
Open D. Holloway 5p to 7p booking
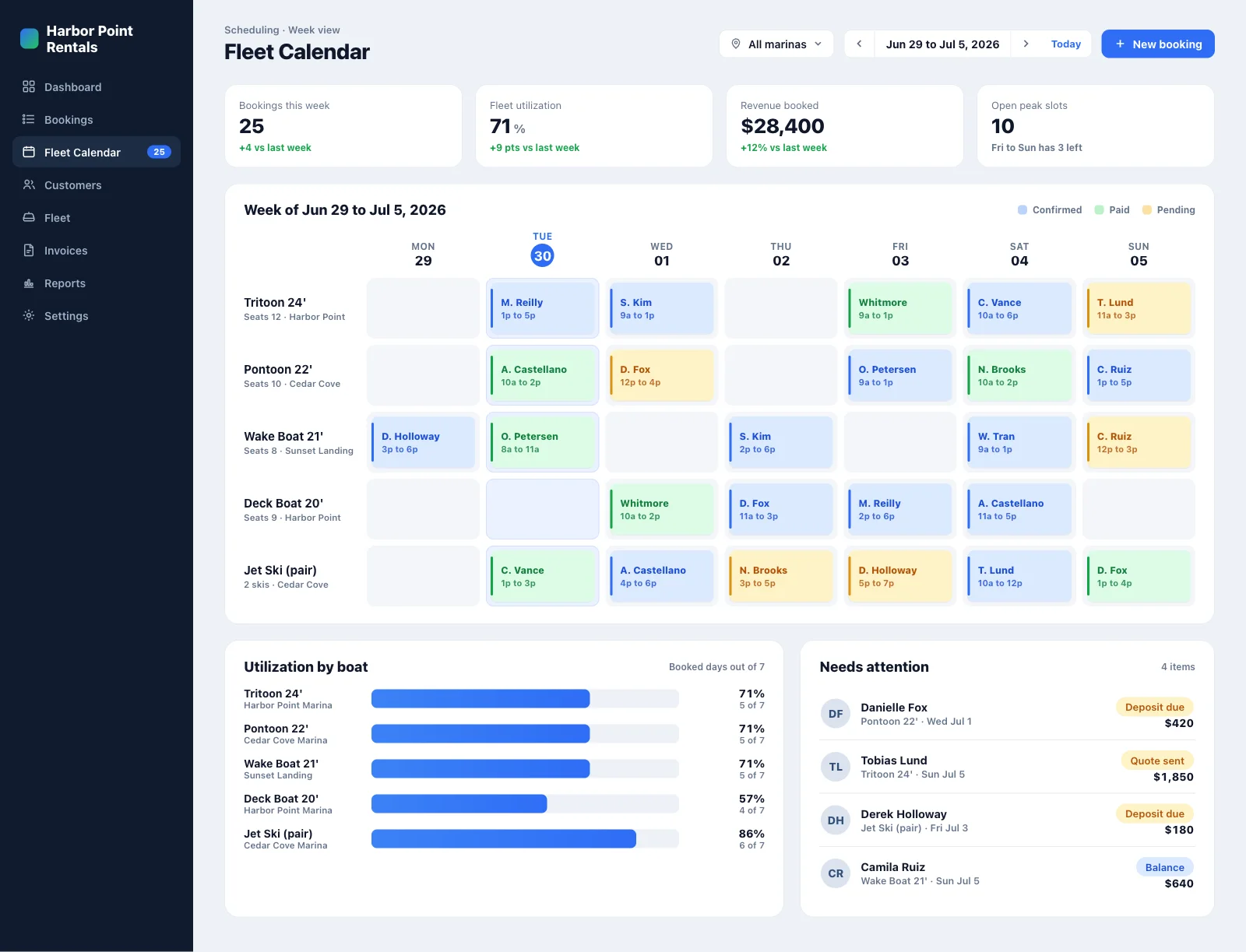[x=900, y=576]
